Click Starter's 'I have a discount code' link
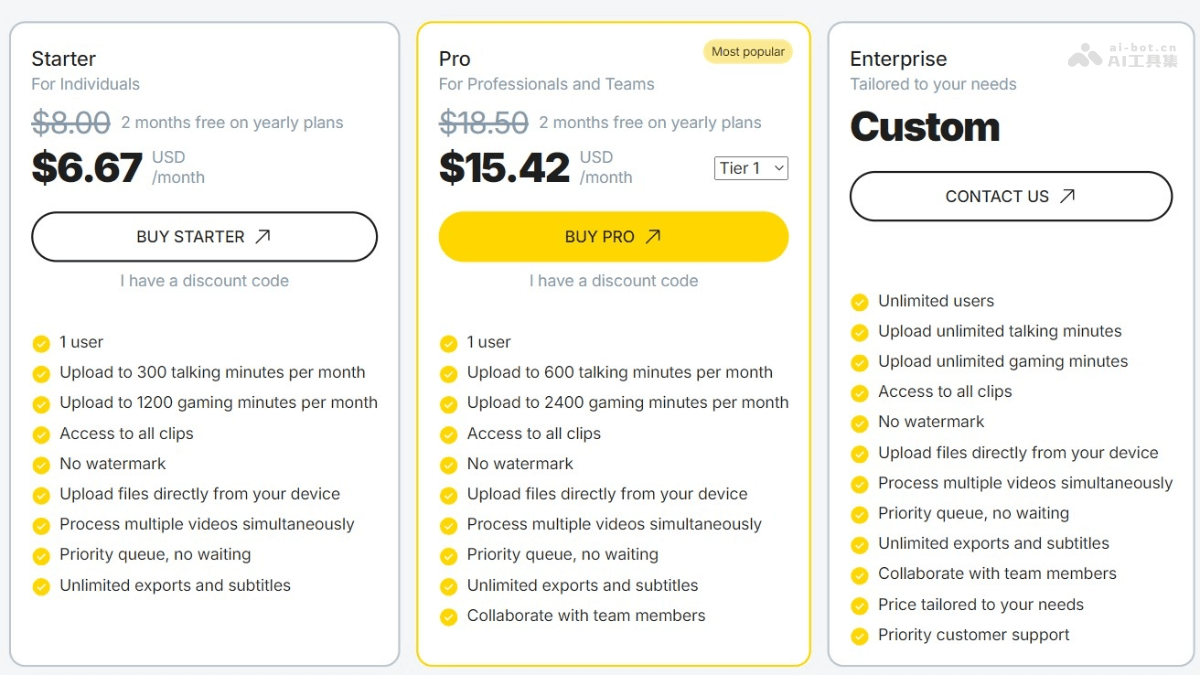This screenshot has width=1200, height=675. click(x=204, y=281)
